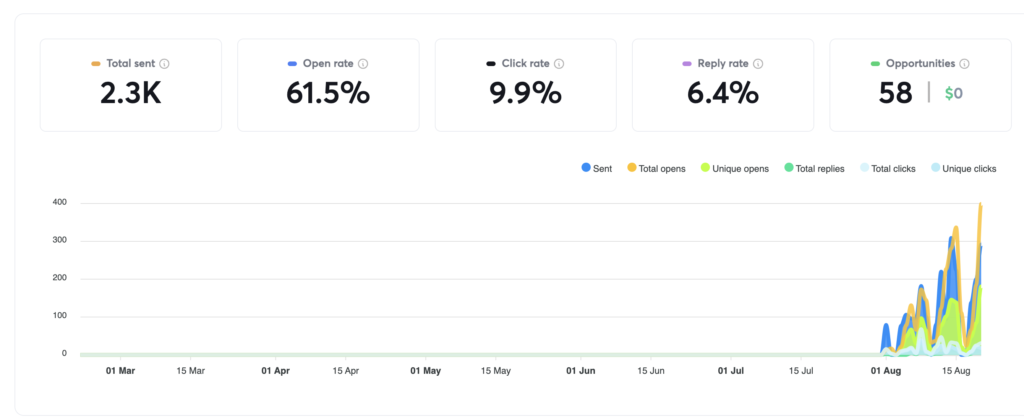Image resolution: width=1024 pixels, height=420 pixels.
Task: Click the 61.5% open rate value
Action: point(328,94)
